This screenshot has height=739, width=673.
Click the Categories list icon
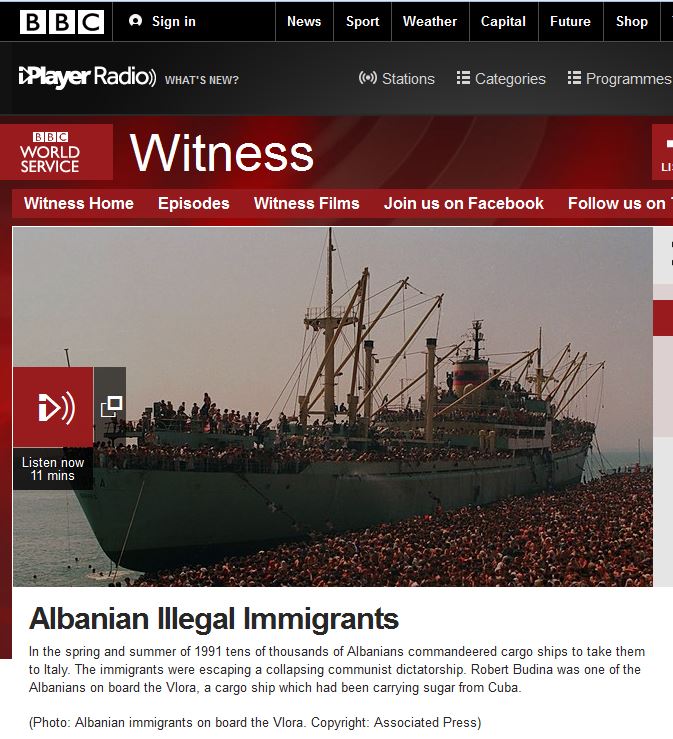(463, 78)
